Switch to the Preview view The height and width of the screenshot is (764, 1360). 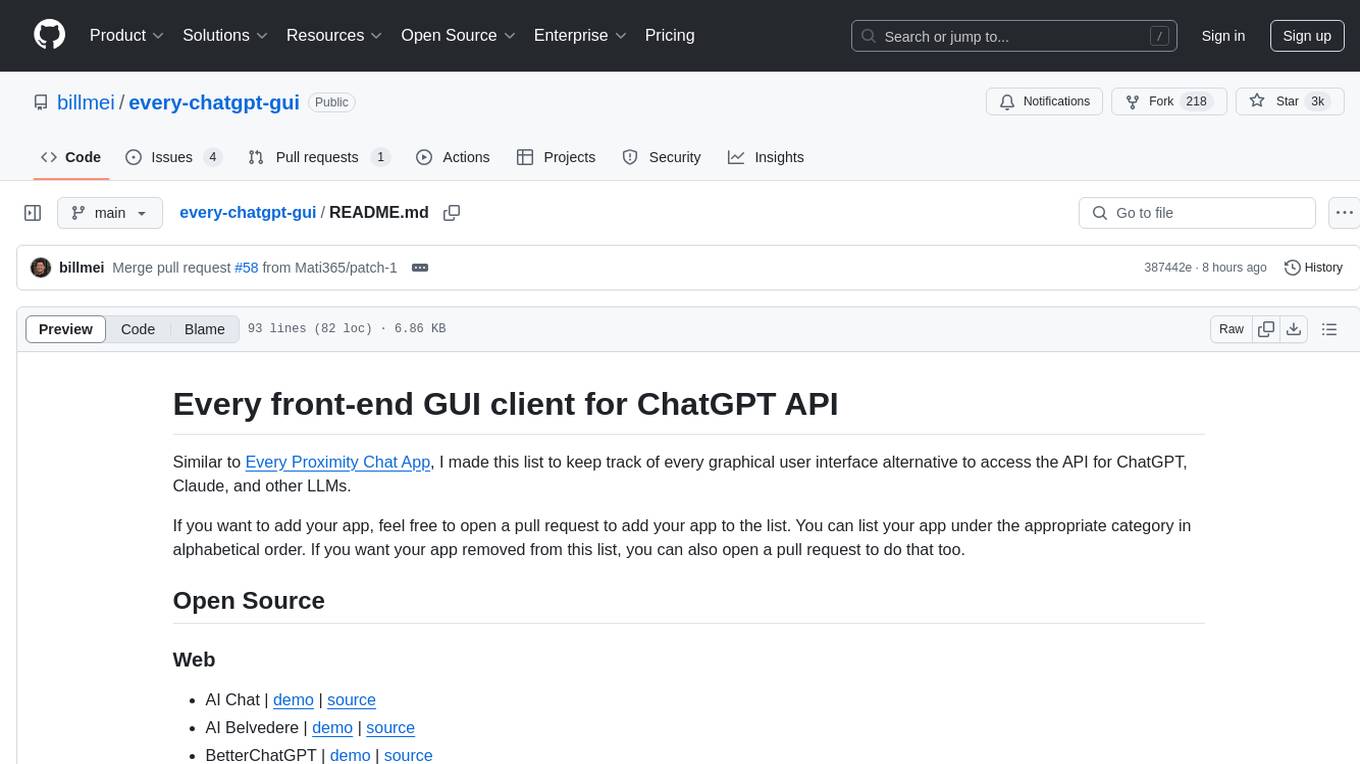(x=66, y=329)
